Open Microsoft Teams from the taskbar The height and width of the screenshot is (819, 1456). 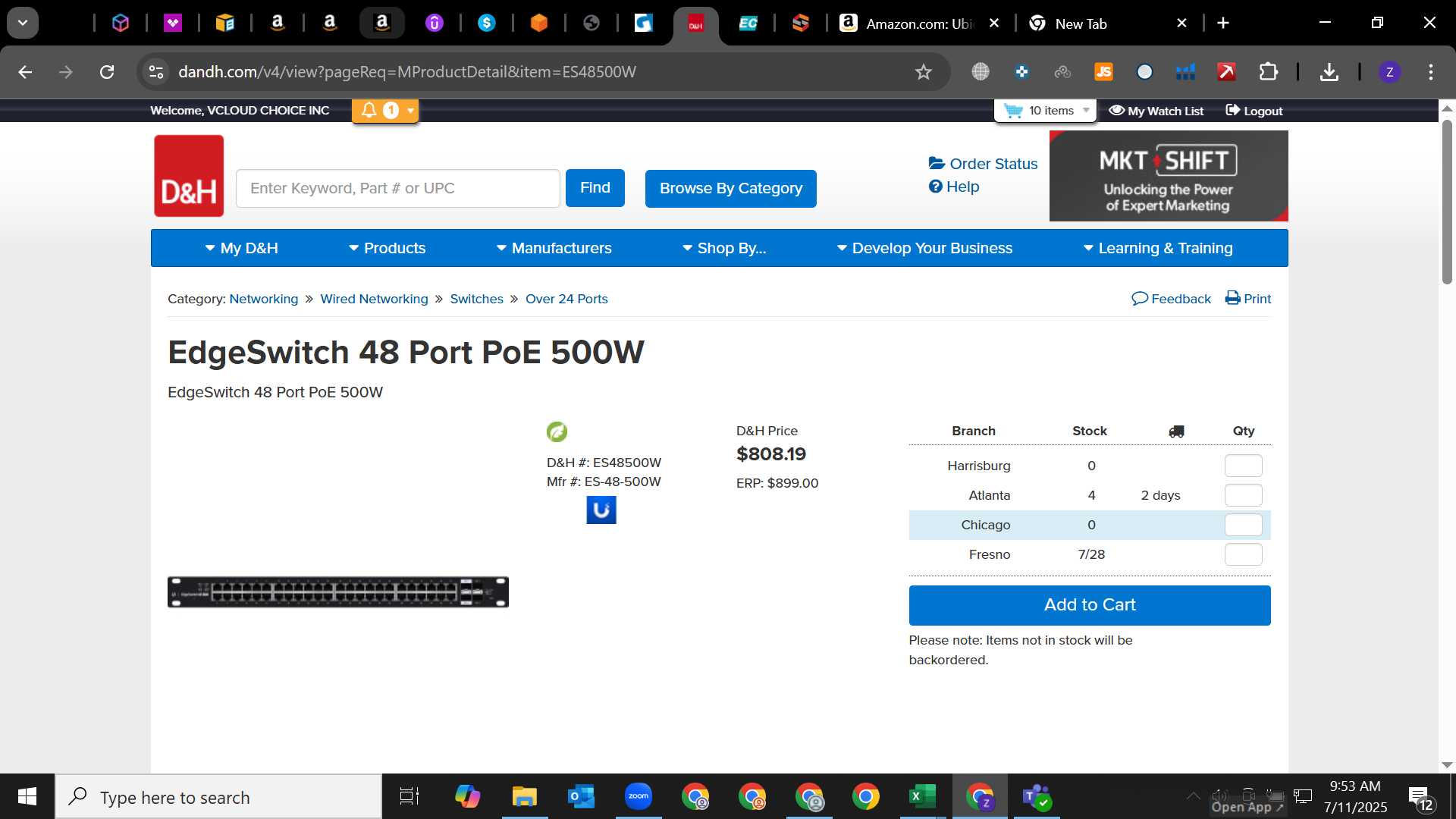tap(1036, 797)
